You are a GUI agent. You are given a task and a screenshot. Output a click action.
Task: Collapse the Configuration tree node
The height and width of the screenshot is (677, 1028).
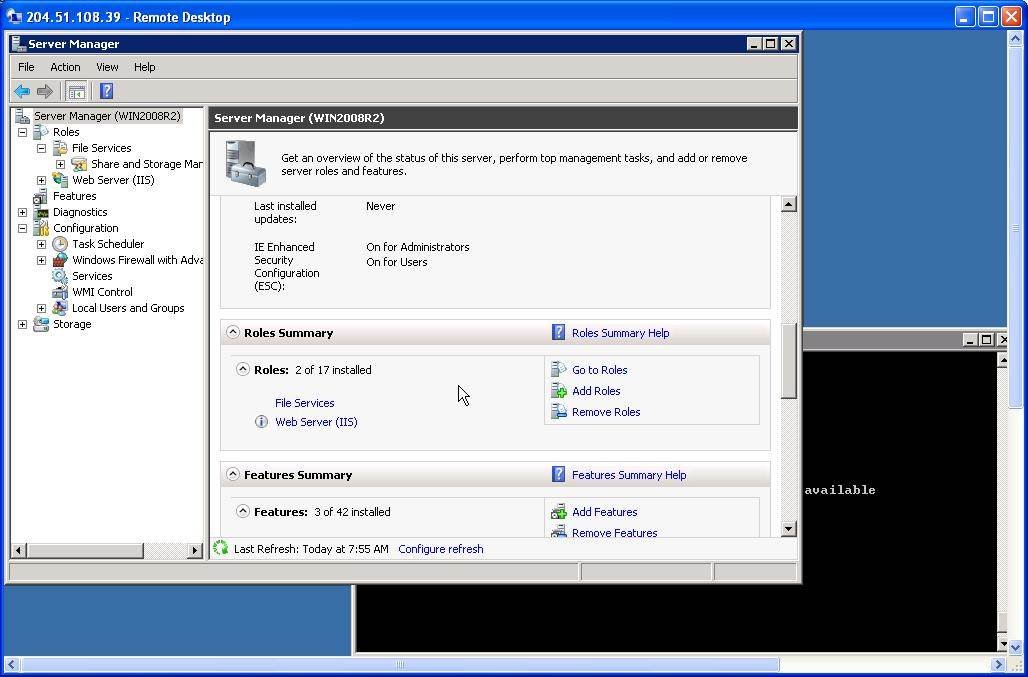click(22, 228)
